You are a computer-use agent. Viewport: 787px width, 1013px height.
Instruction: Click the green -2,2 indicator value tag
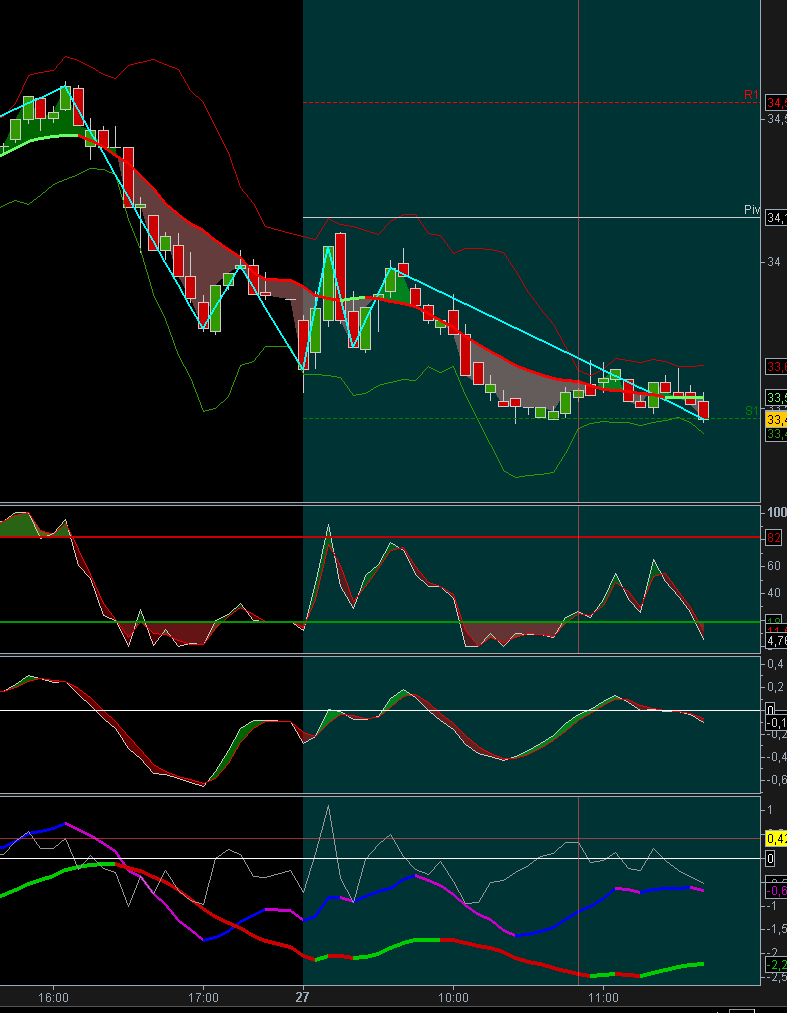pos(776,965)
